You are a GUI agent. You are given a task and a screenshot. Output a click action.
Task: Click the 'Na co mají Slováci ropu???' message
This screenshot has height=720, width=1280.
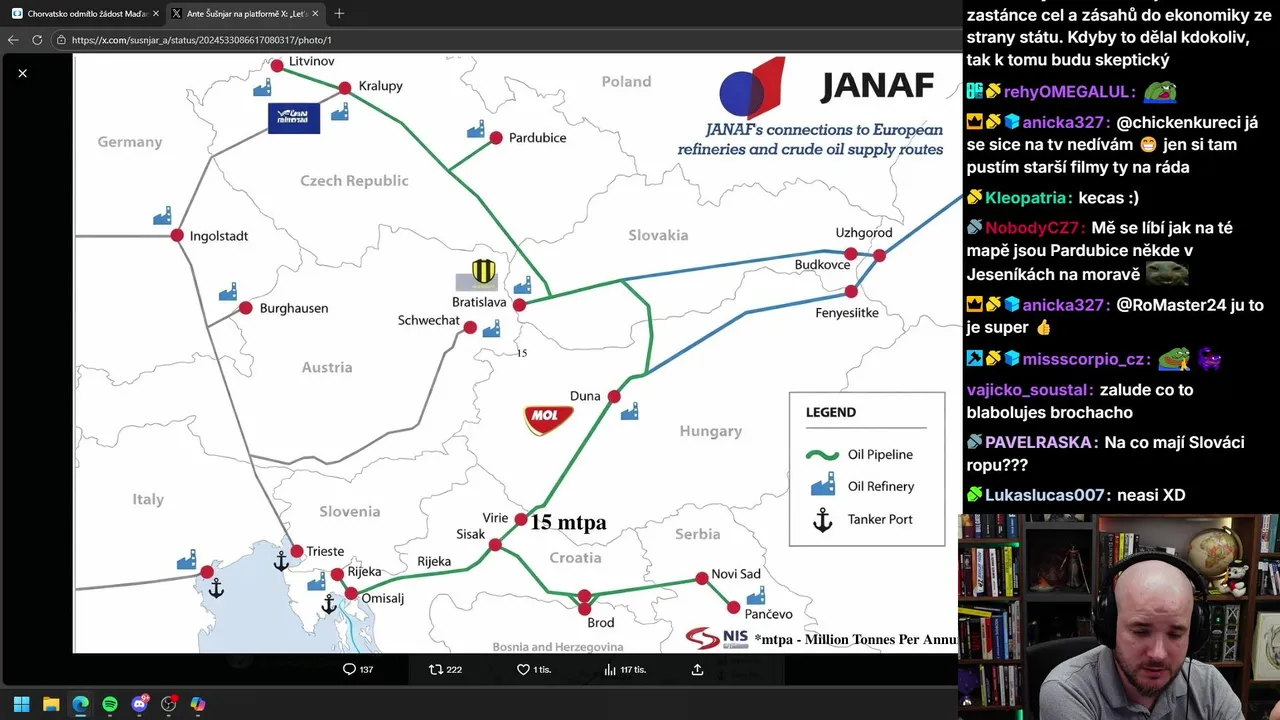(1105, 453)
